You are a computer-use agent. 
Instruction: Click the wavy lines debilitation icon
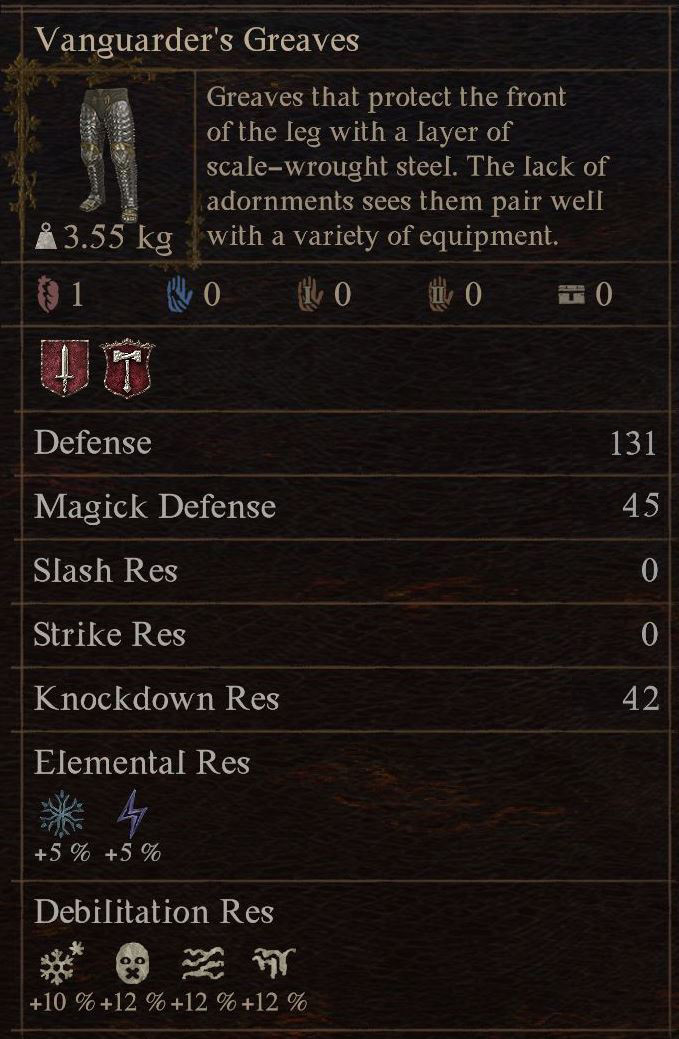tap(202, 964)
